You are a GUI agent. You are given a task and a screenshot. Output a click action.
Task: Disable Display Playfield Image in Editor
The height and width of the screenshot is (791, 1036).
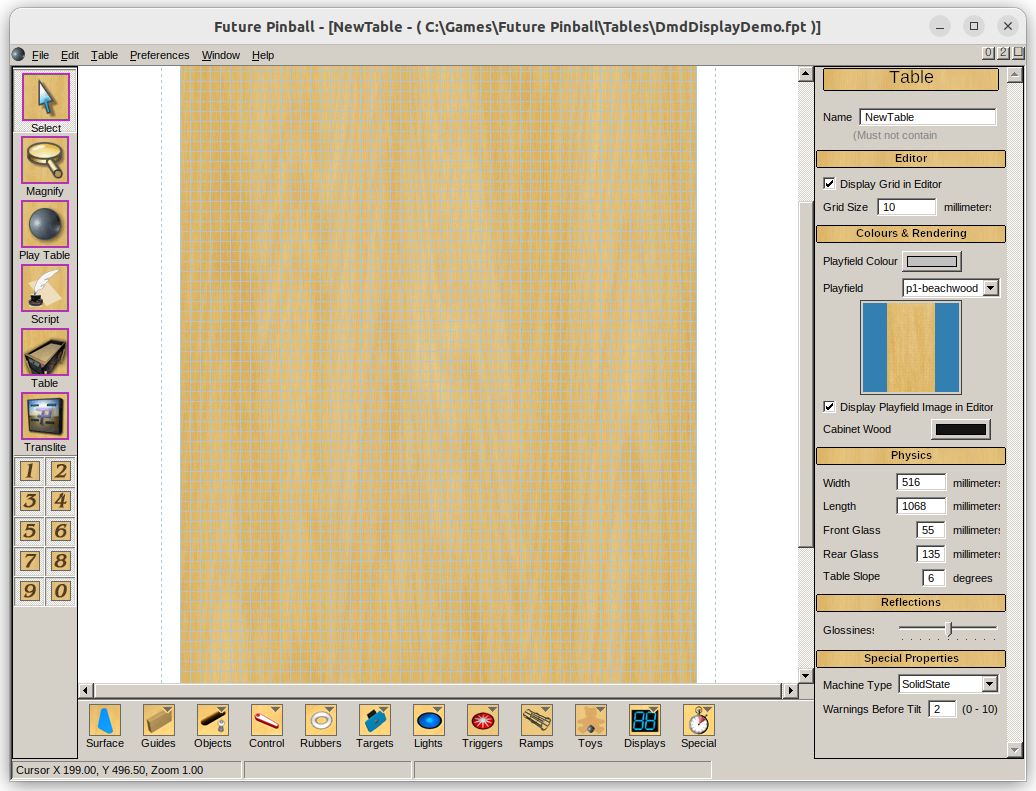829,406
